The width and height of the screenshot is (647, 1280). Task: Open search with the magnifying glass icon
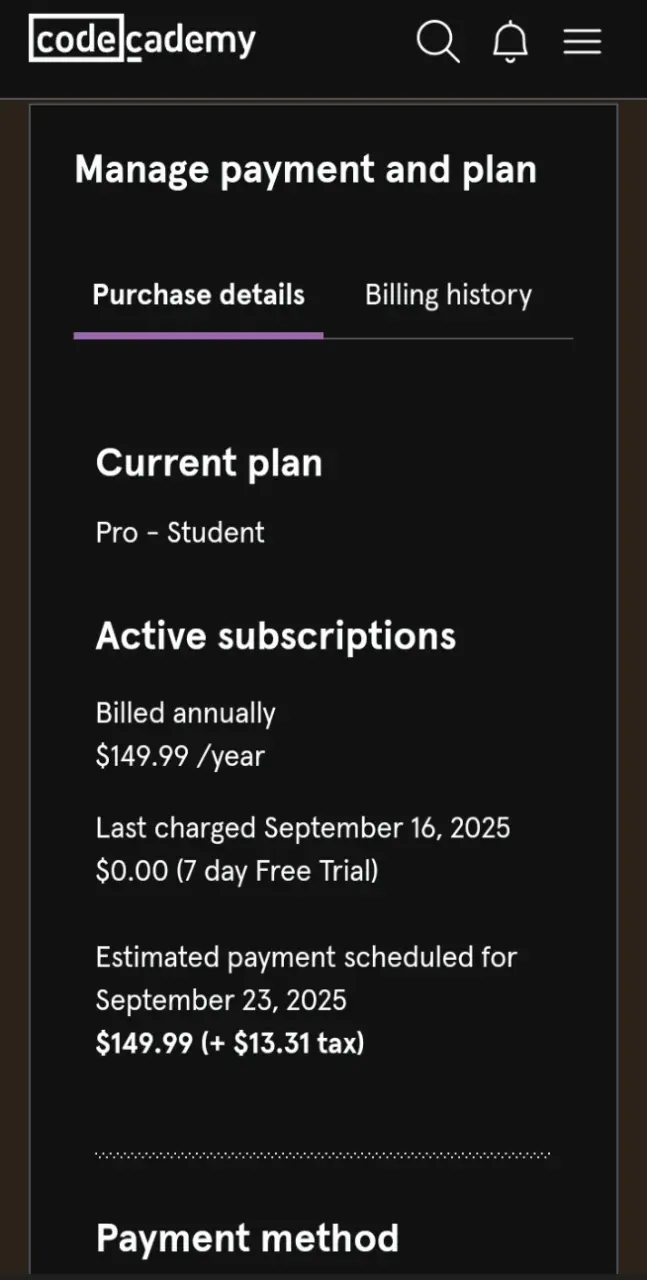click(x=438, y=42)
